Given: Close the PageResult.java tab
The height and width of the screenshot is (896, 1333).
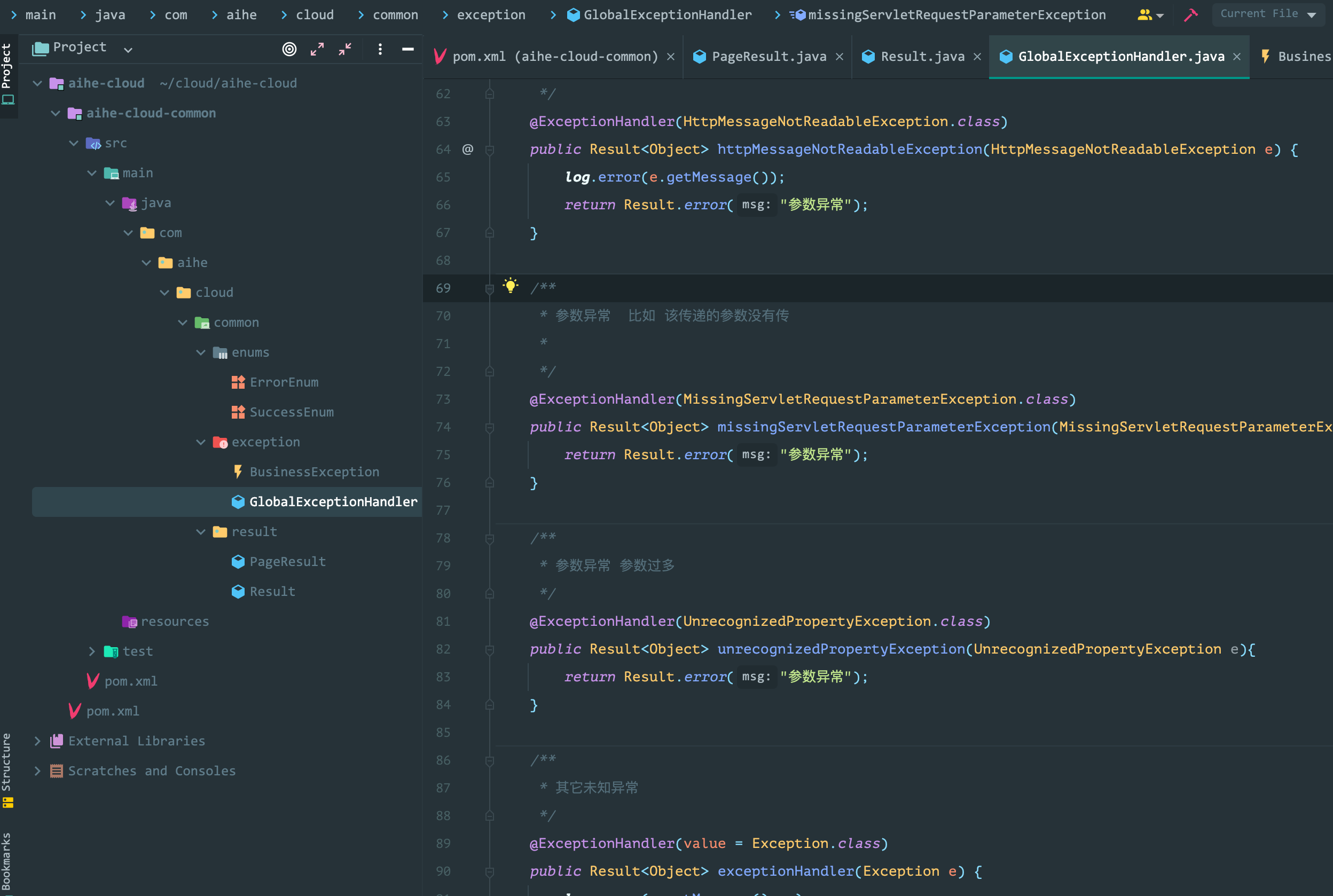Looking at the screenshot, I should [x=840, y=57].
